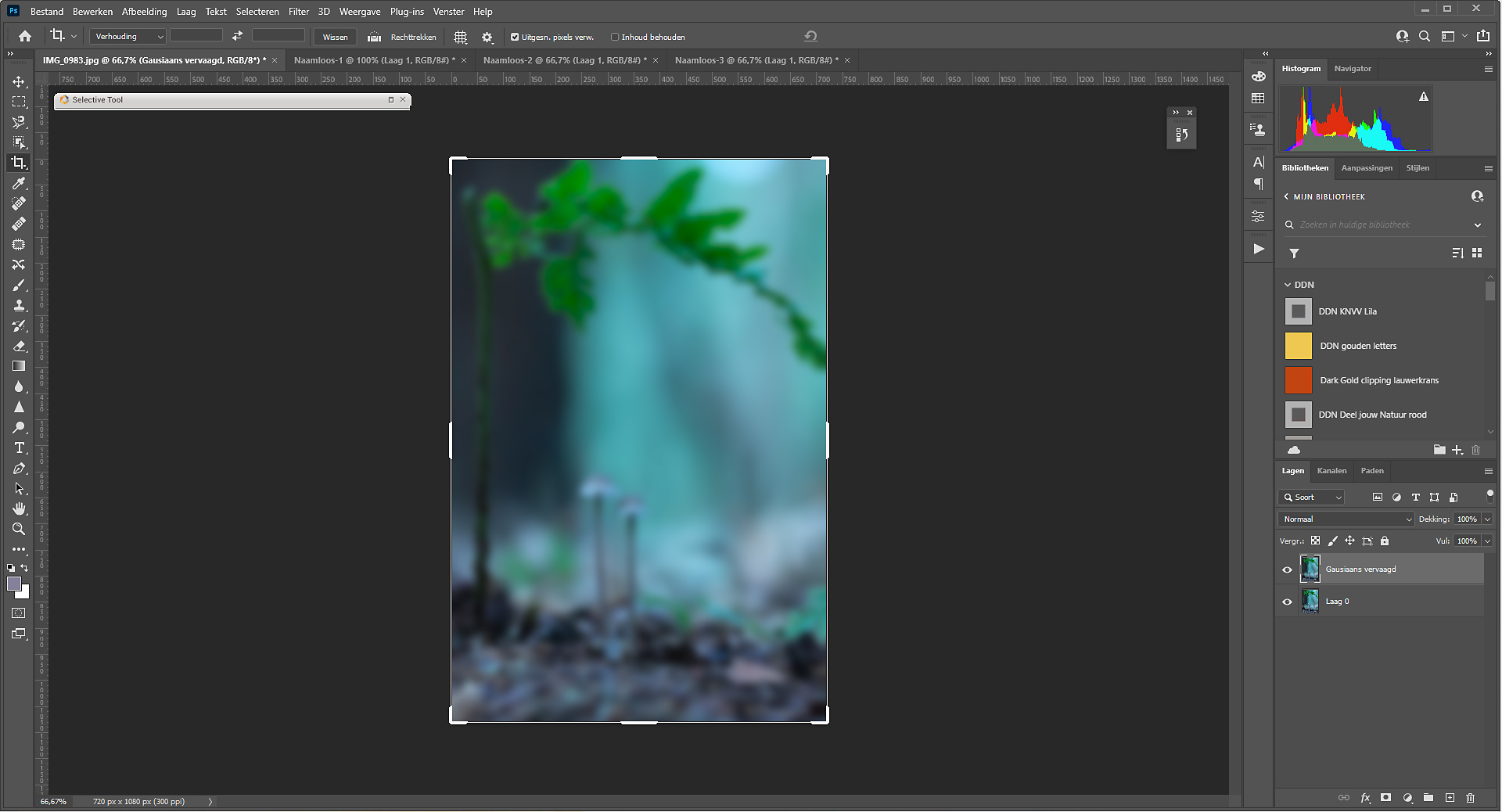
Task: Collapse the DDN library group
Action: [x=1288, y=285]
